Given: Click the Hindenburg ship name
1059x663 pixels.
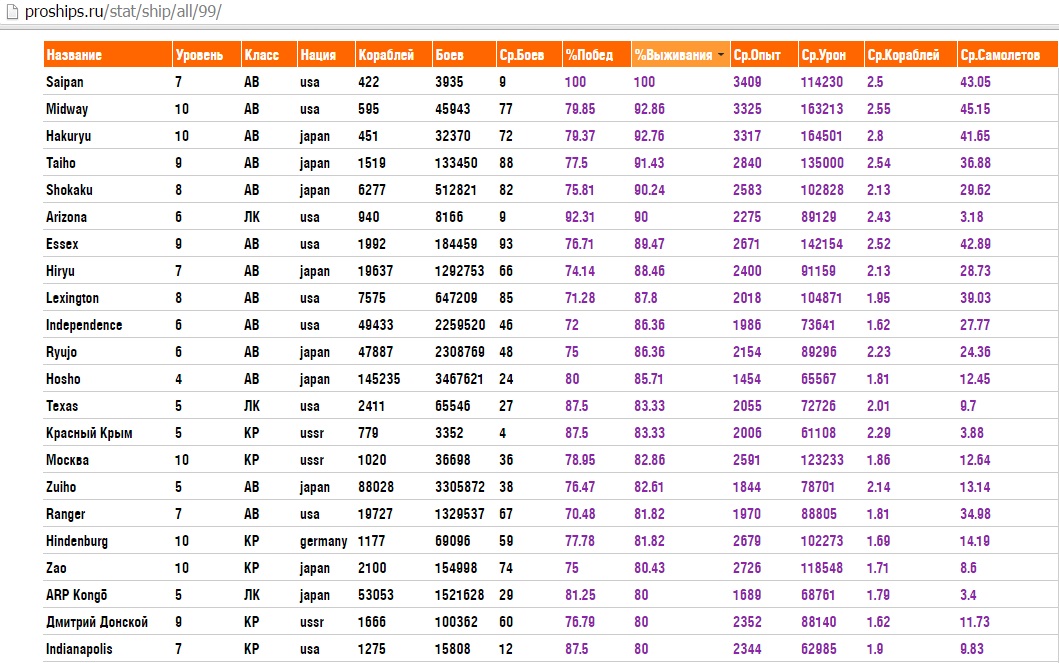Looking at the screenshot, I should tap(77, 541).
